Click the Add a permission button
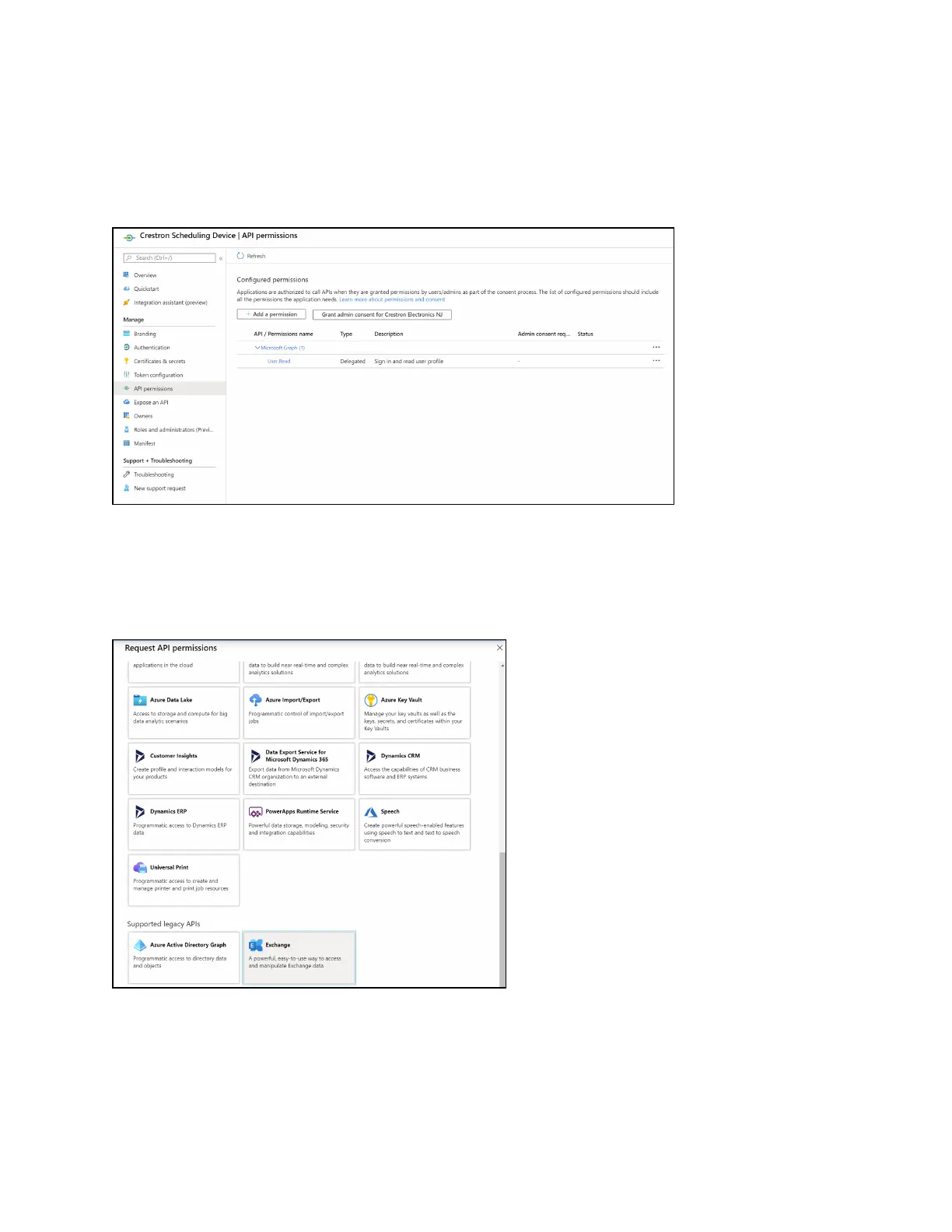The width and height of the screenshot is (952, 1232). point(271,314)
